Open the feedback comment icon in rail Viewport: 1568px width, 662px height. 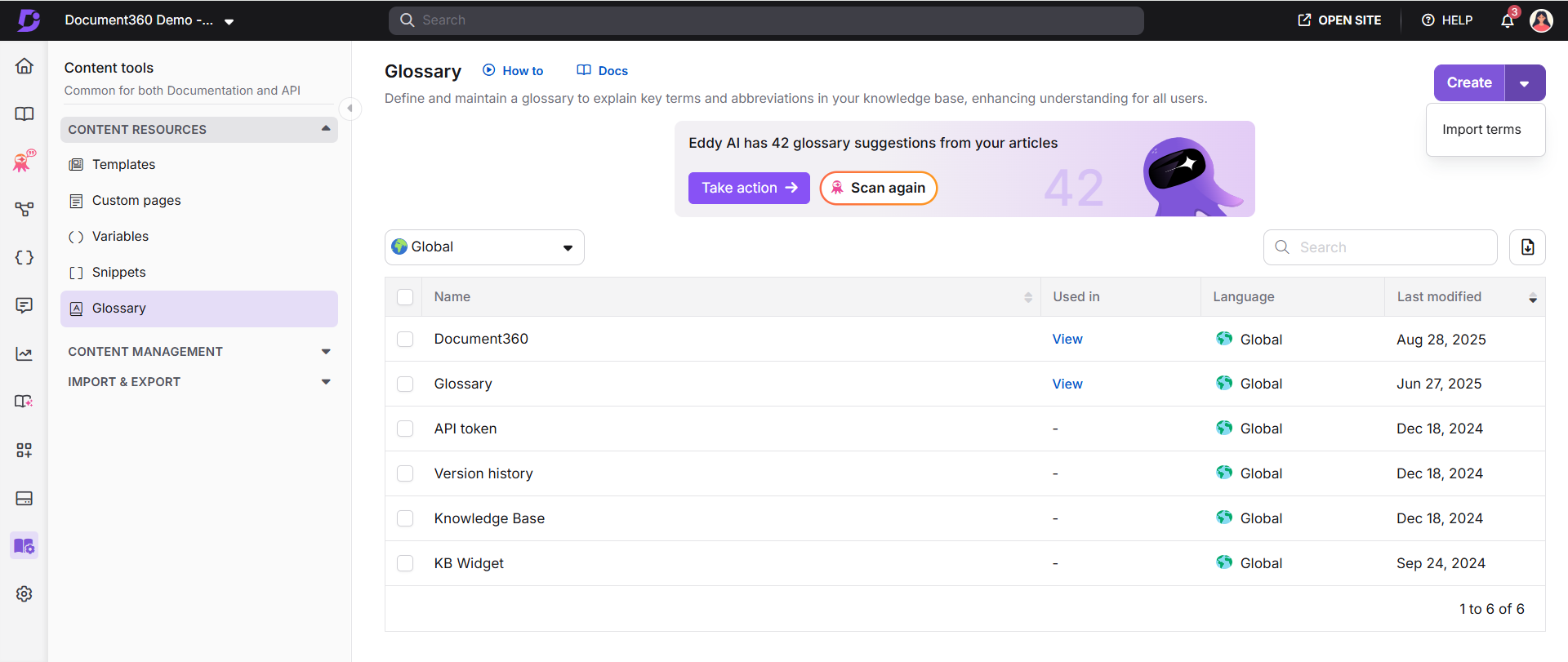[x=24, y=305]
